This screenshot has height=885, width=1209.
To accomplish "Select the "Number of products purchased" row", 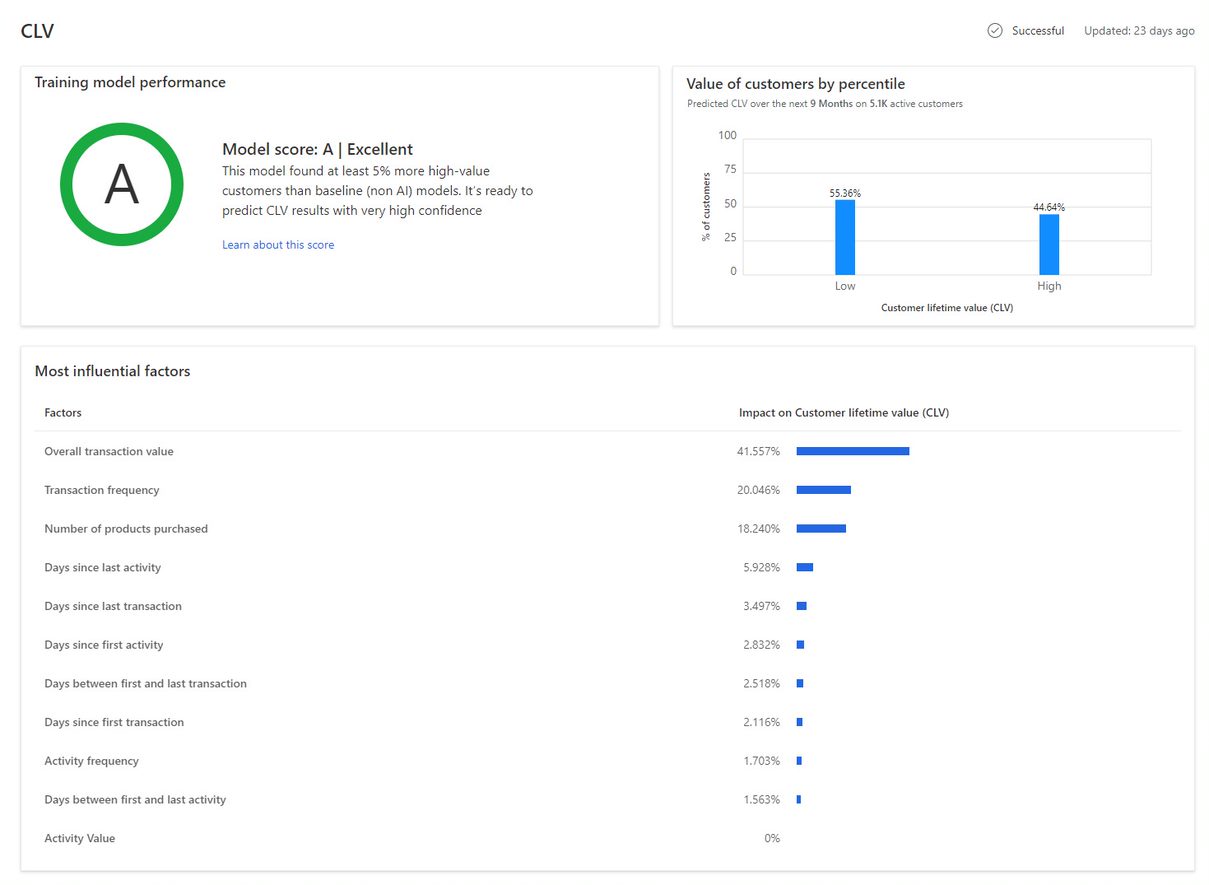I will click(126, 528).
